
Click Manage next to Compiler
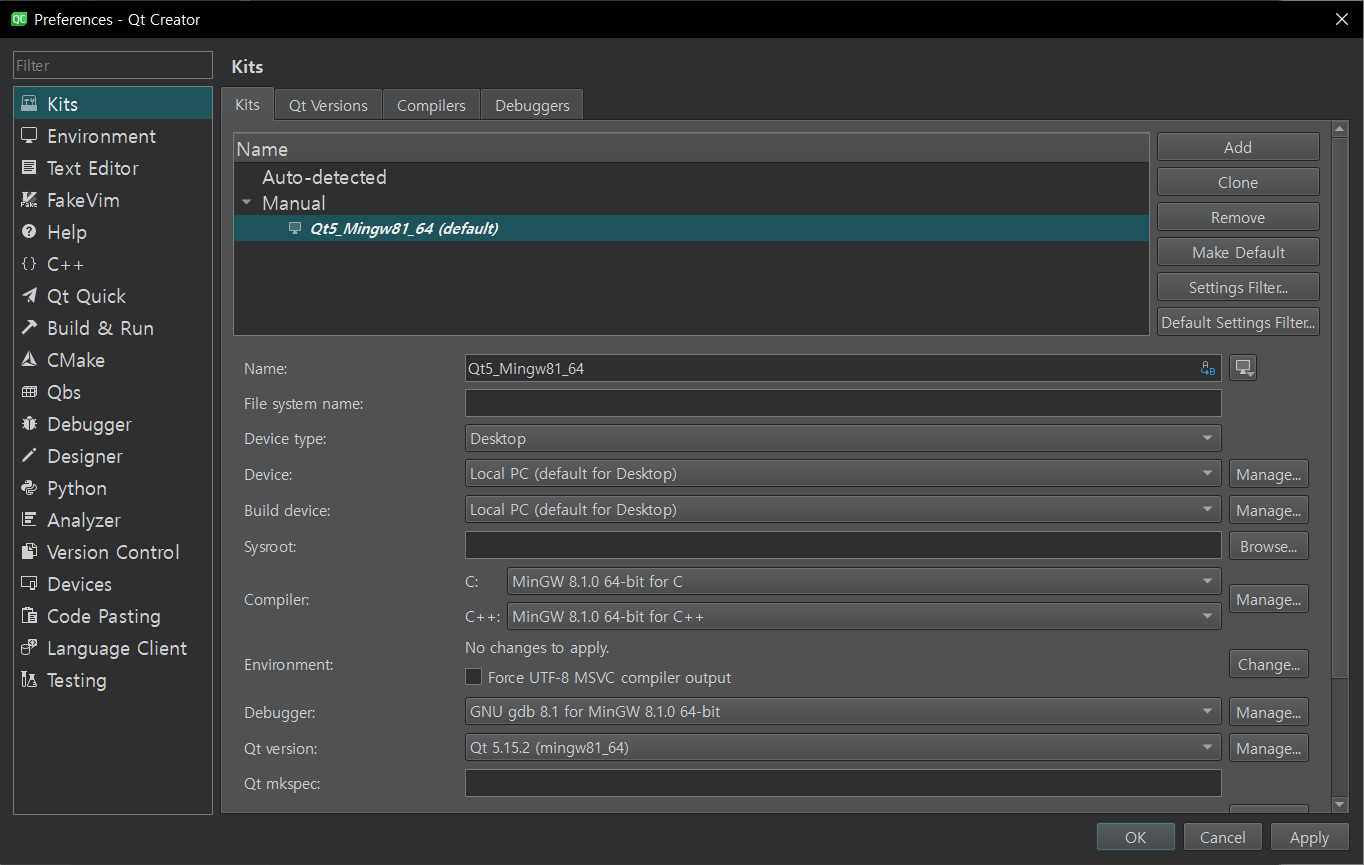1269,599
